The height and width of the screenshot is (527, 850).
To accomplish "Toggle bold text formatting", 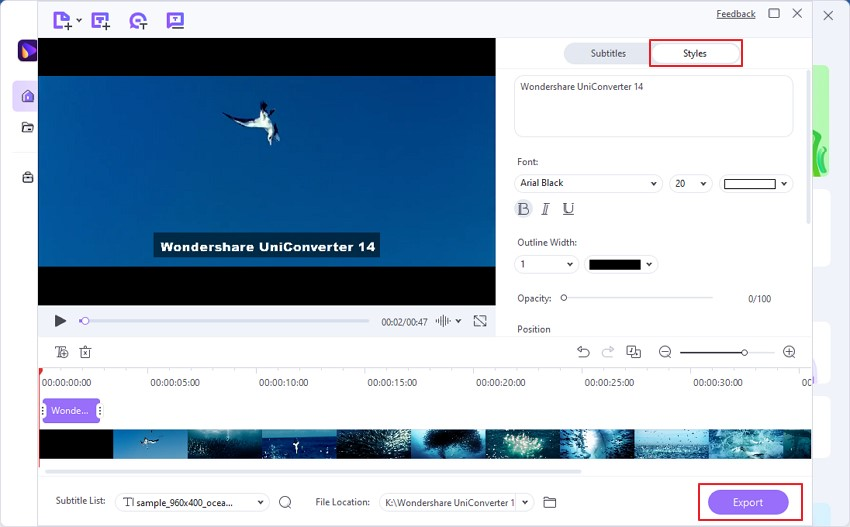I will click(x=523, y=209).
